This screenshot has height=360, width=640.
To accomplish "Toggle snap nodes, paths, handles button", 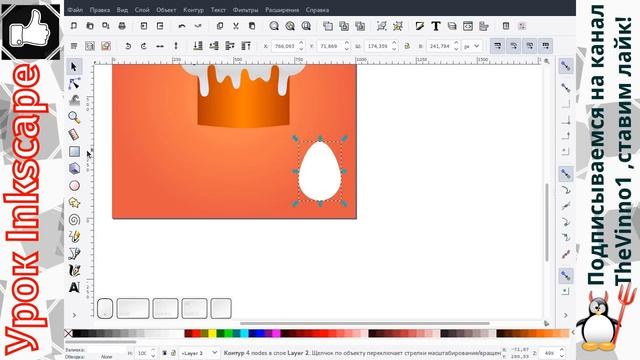I will 566,174.
